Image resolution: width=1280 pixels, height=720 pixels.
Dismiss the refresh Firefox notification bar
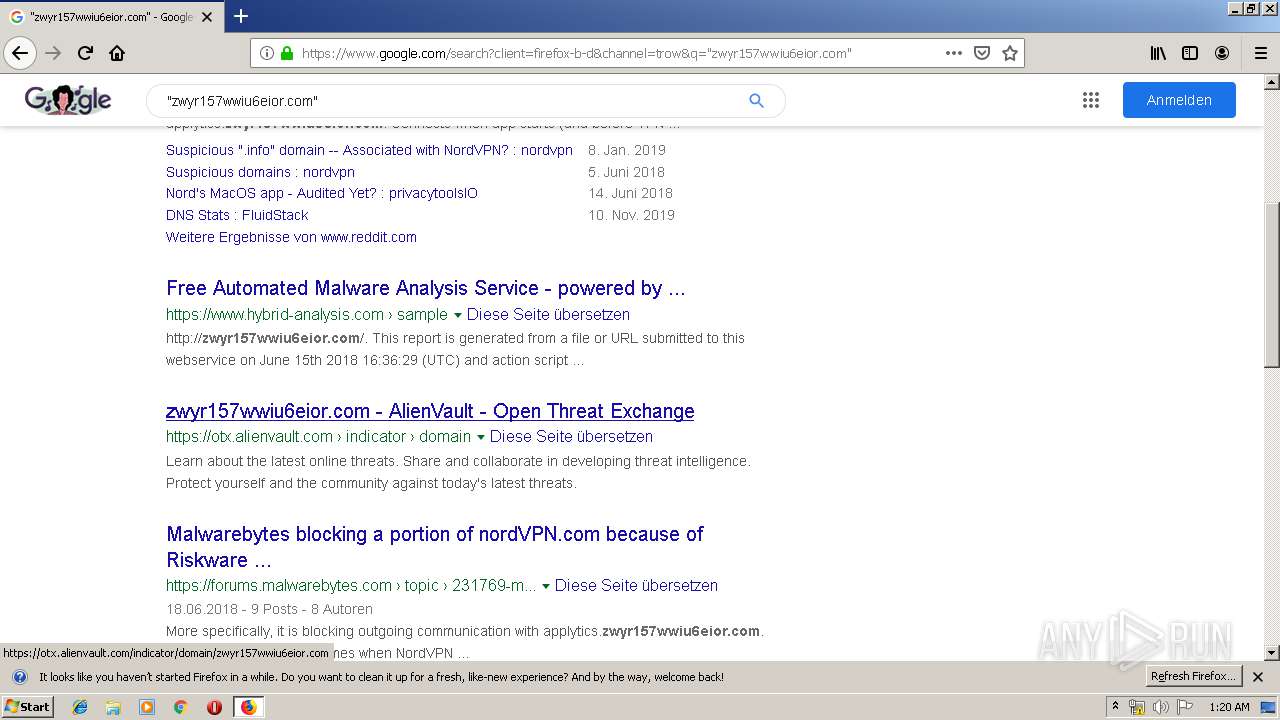[1258, 677]
